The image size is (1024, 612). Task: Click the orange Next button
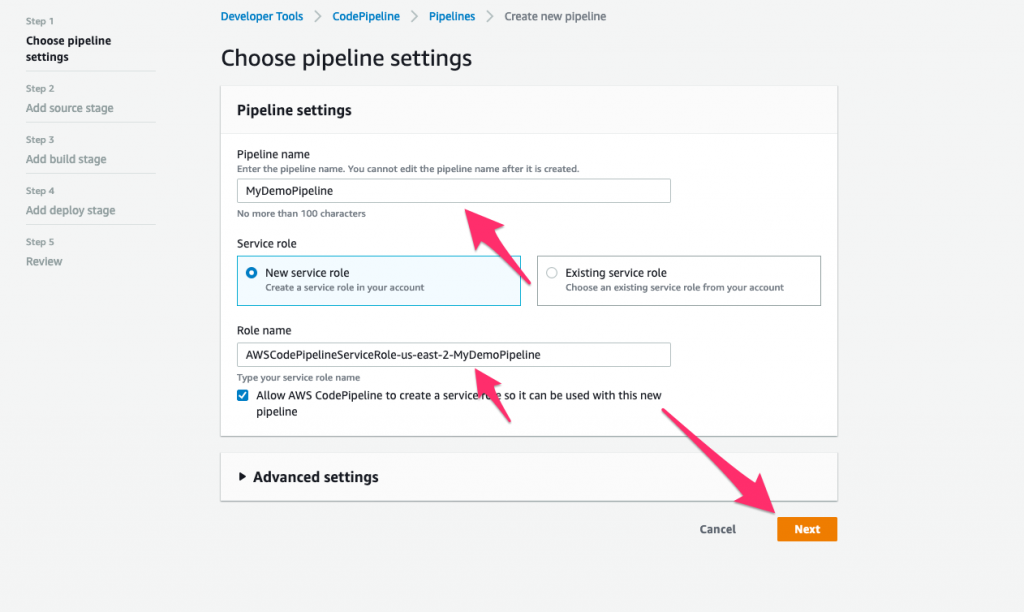tap(807, 529)
